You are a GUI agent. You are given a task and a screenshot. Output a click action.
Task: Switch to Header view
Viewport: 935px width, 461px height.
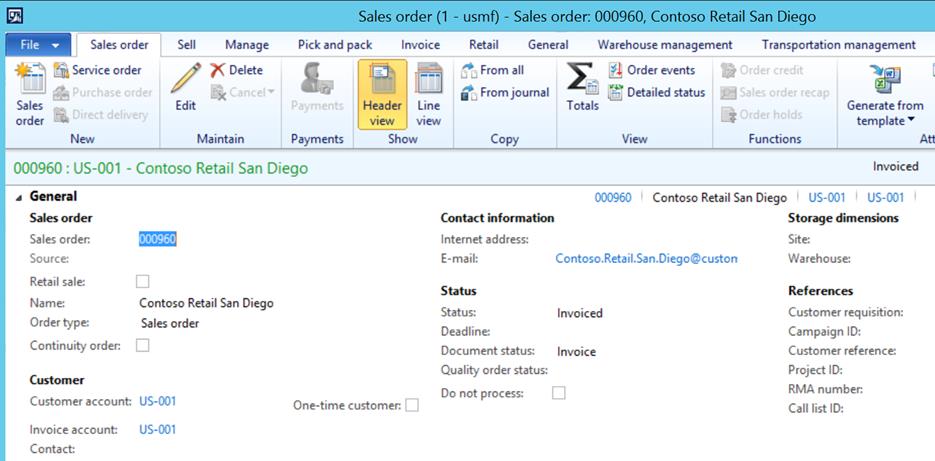(x=382, y=94)
